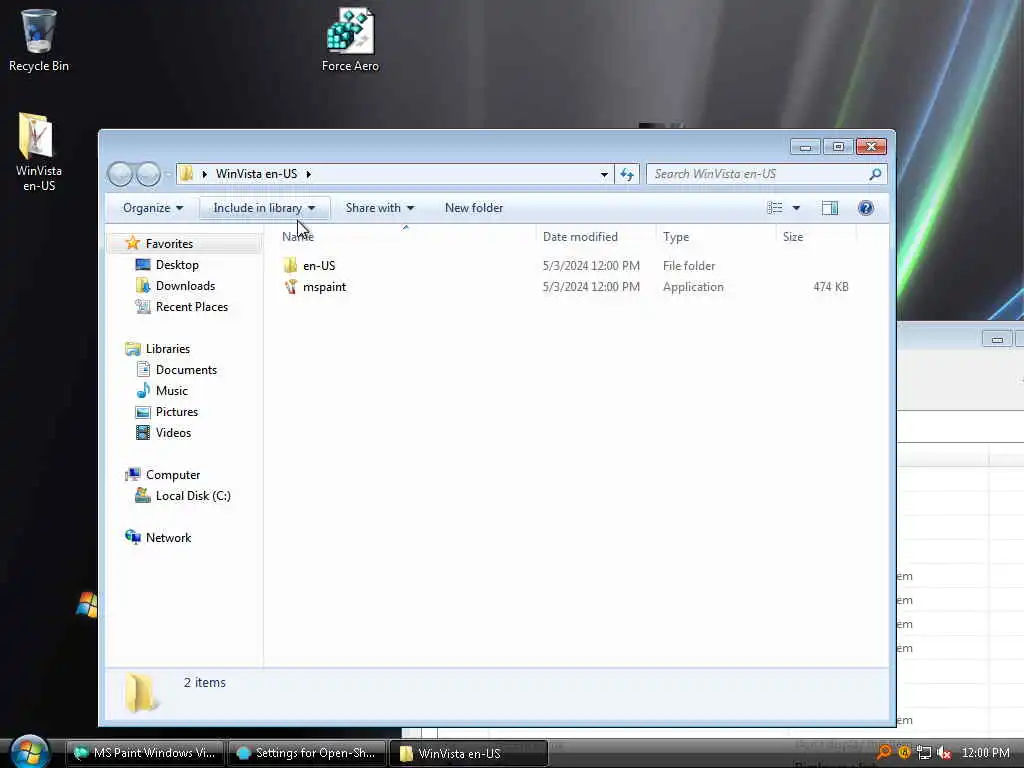Click the network tray icon

click(x=924, y=753)
